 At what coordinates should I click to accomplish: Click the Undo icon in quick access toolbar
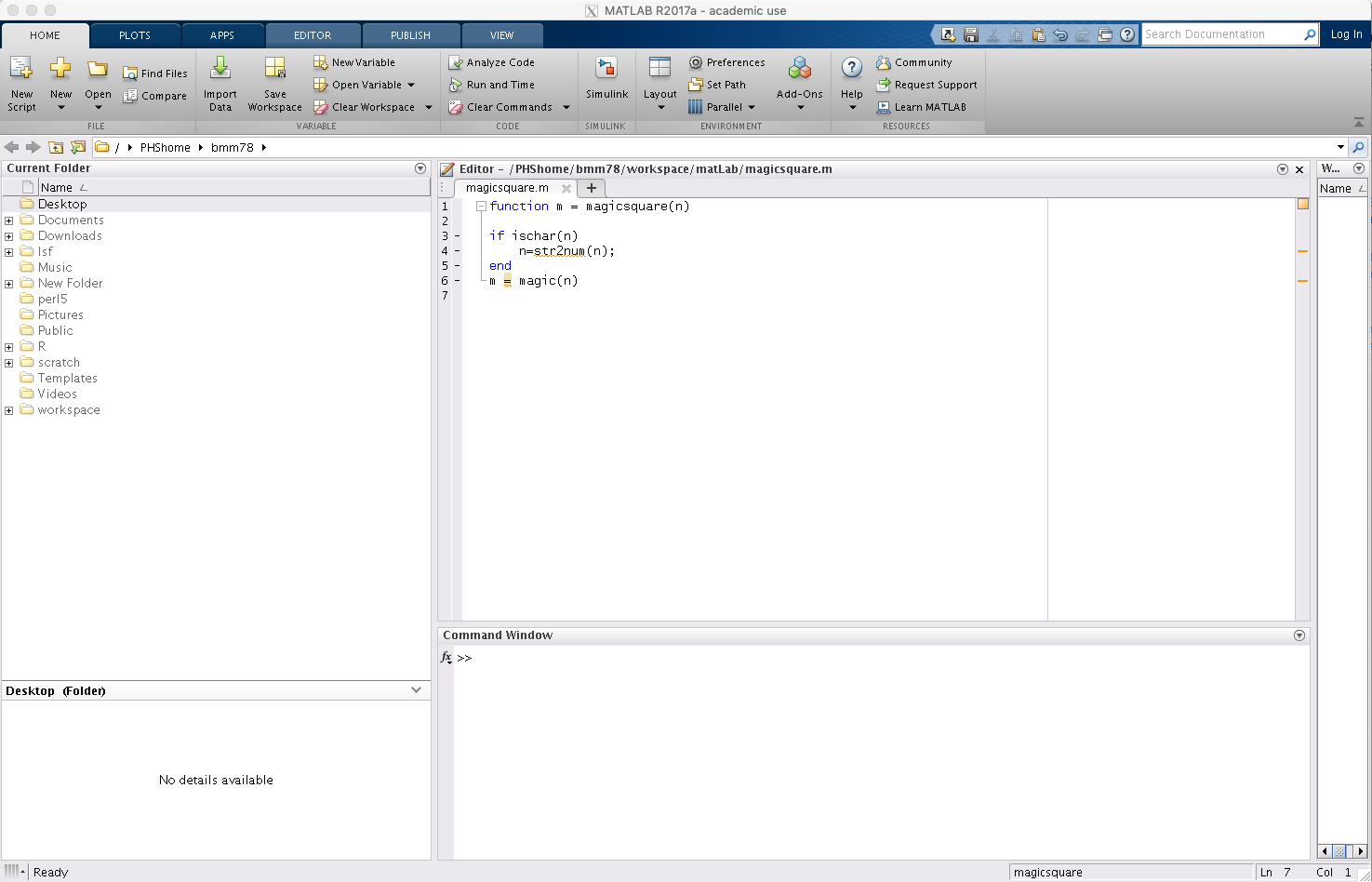(1060, 34)
